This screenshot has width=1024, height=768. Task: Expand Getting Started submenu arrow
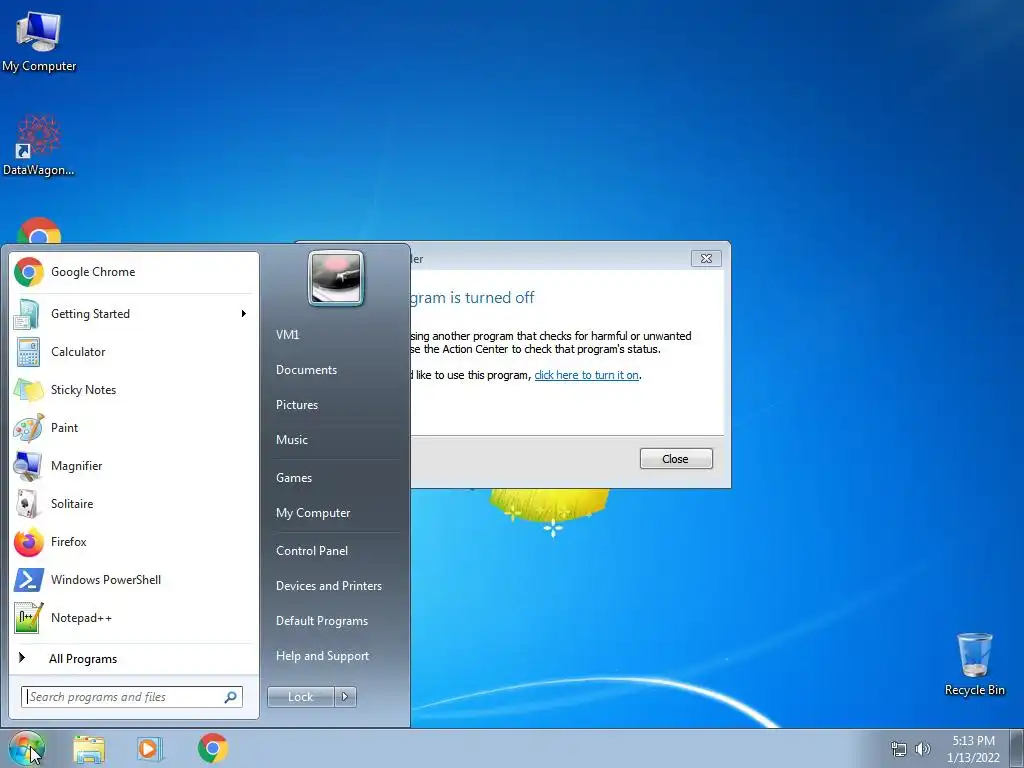[244, 314]
